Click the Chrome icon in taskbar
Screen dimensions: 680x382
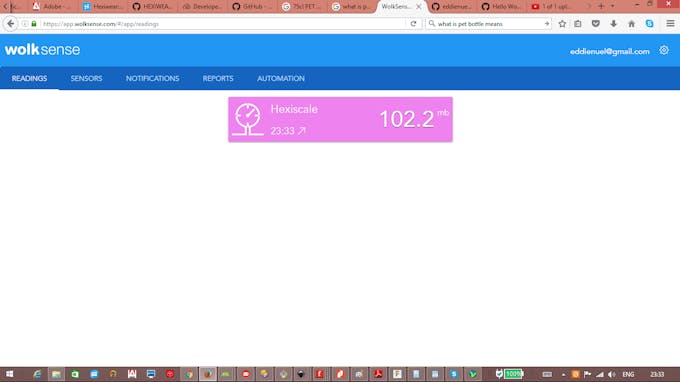point(189,374)
